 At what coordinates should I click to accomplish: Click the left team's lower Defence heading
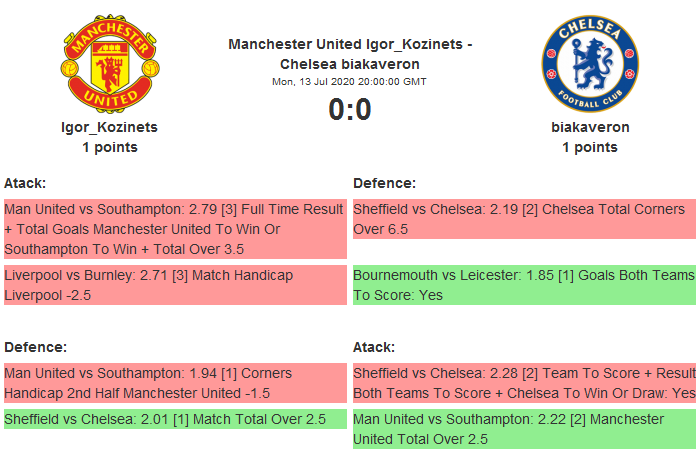36,347
